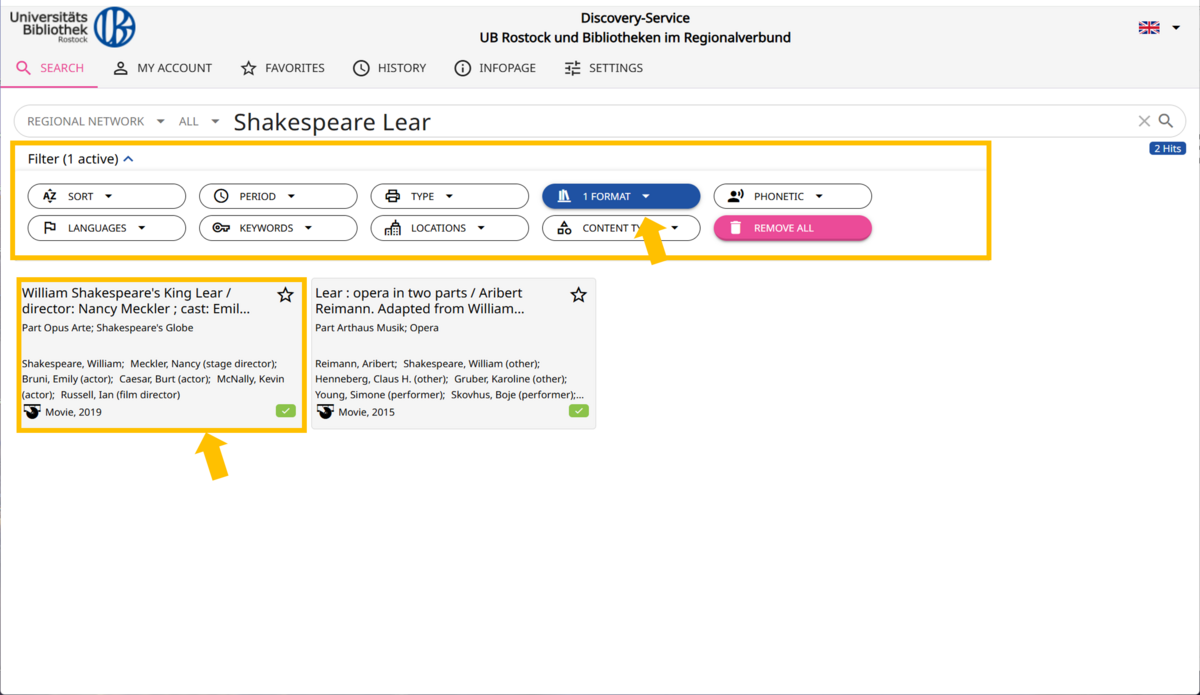Open the History tab
The image size is (1200, 695).
tap(390, 68)
